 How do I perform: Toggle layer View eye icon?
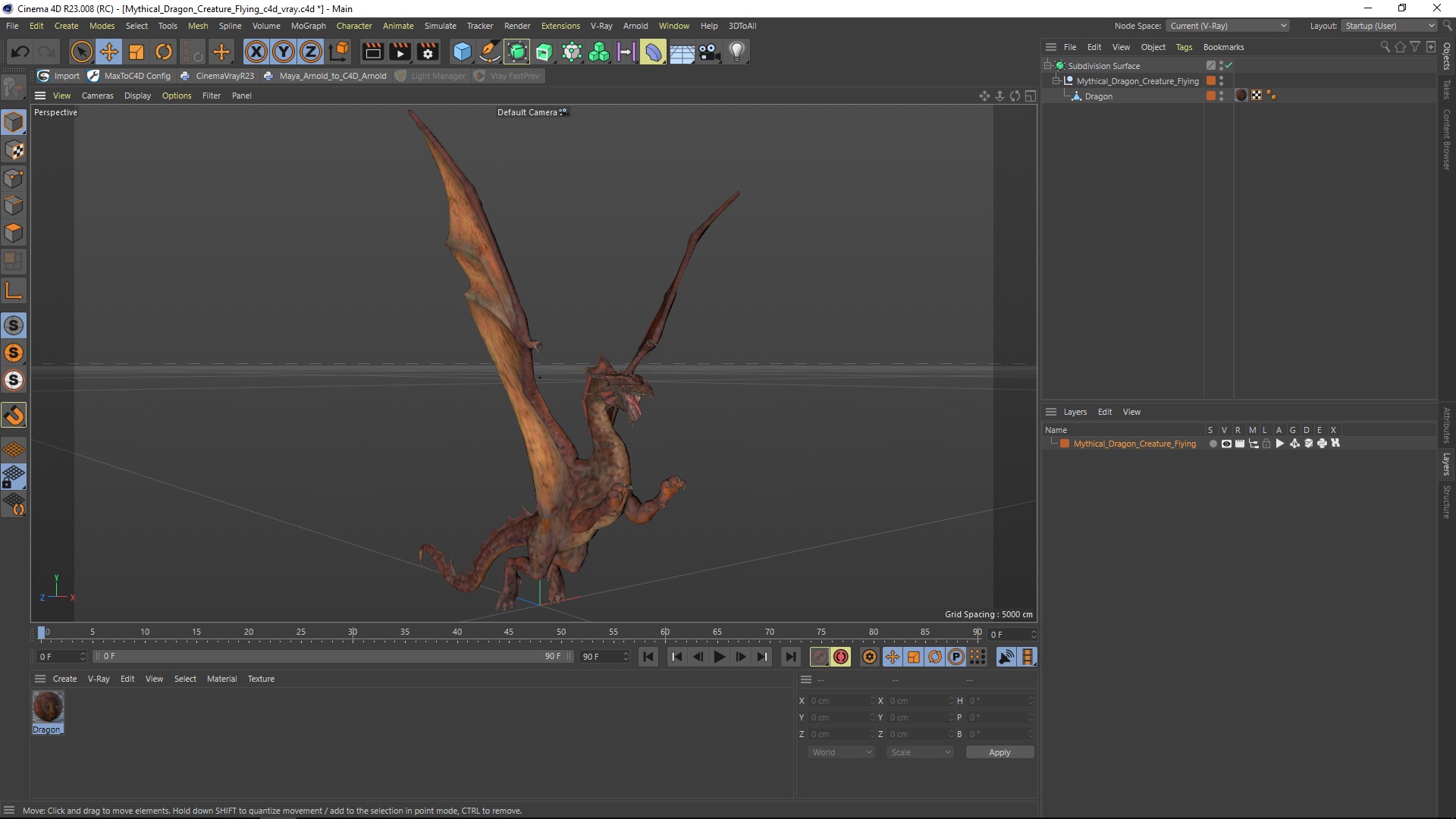click(x=1226, y=444)
